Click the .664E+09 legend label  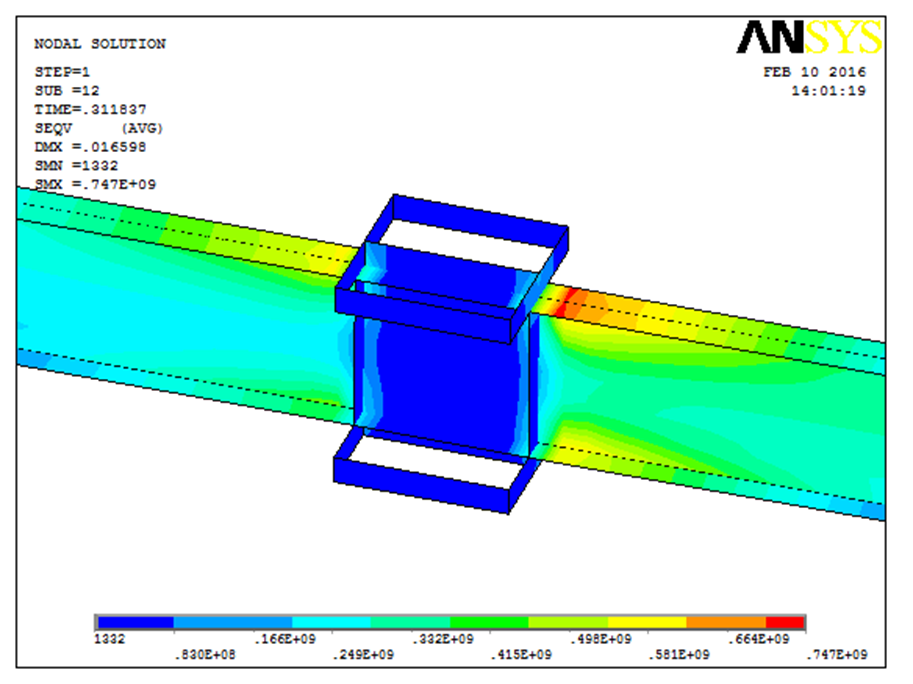758,639
